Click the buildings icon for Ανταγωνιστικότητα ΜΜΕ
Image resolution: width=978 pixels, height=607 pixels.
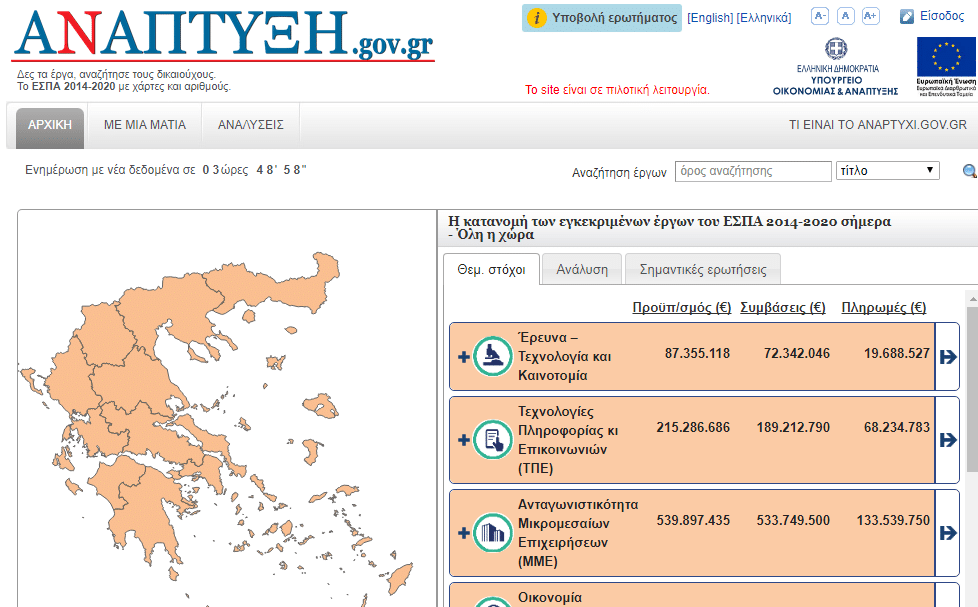493,533
